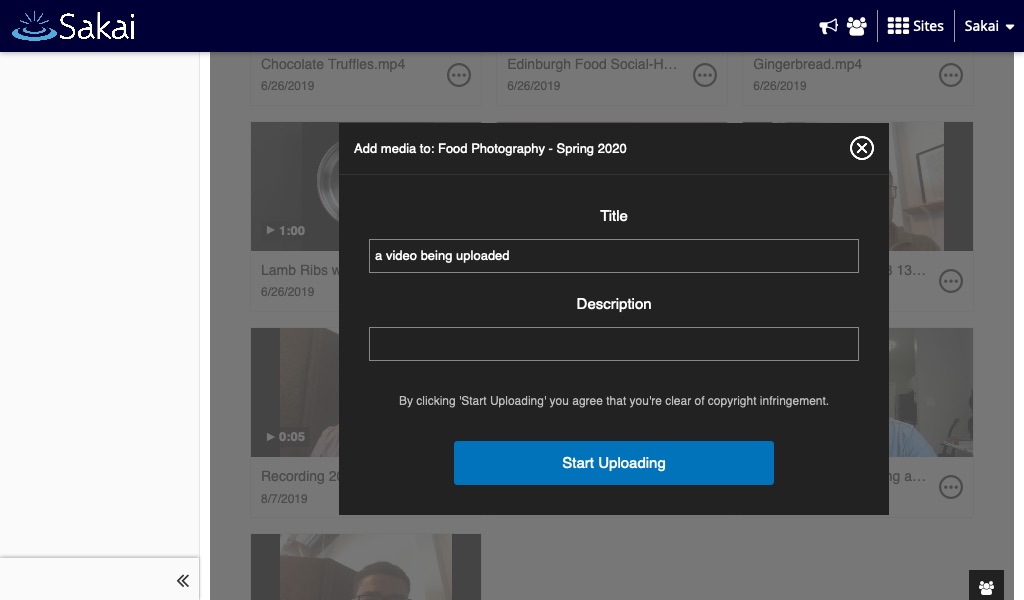Screen dimensions: 1024x600
Task: Expand the Sakai user dropdown
Action: pos(989,26)
